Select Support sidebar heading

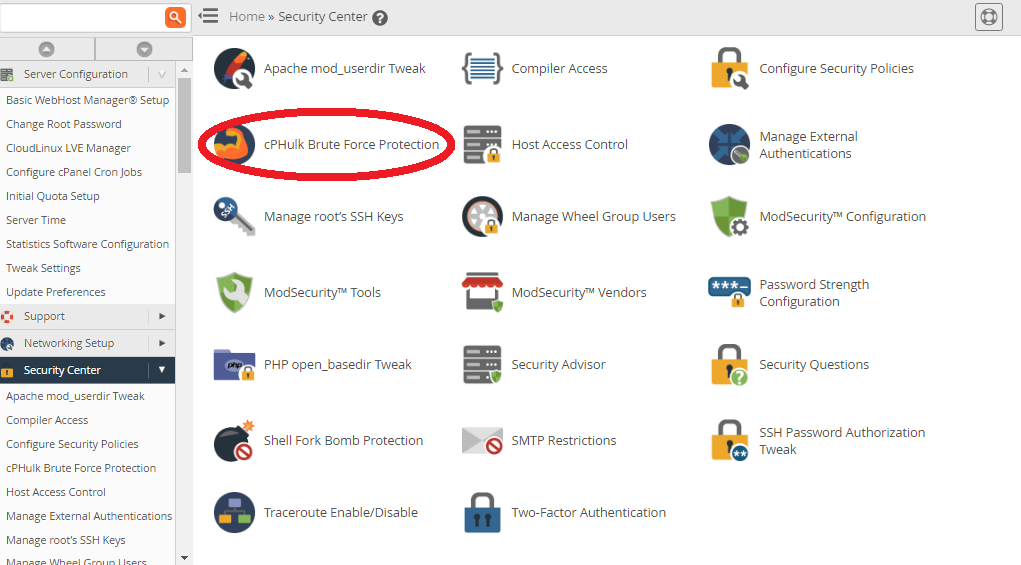44,316
